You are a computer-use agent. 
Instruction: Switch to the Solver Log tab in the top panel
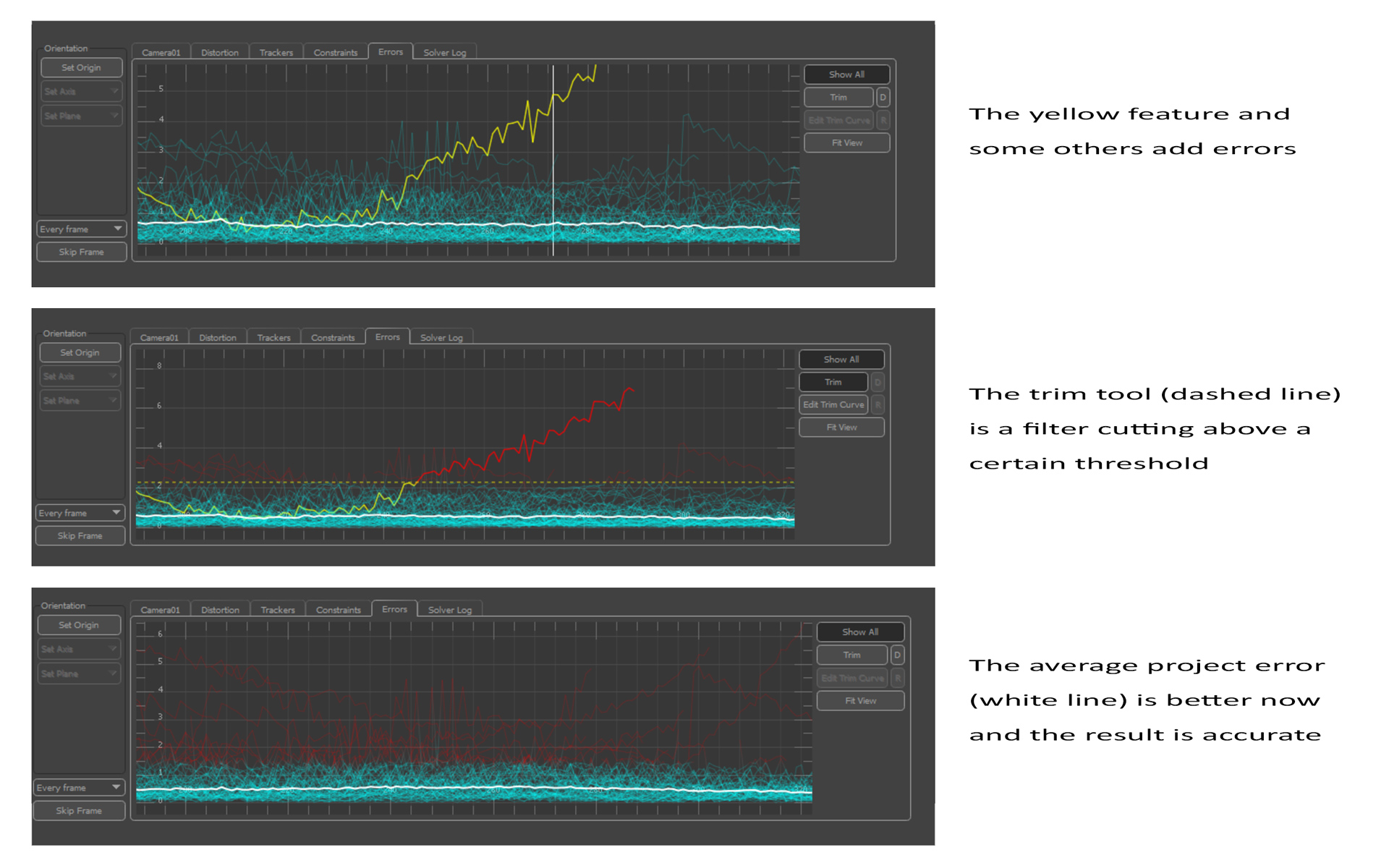point(444,53)
